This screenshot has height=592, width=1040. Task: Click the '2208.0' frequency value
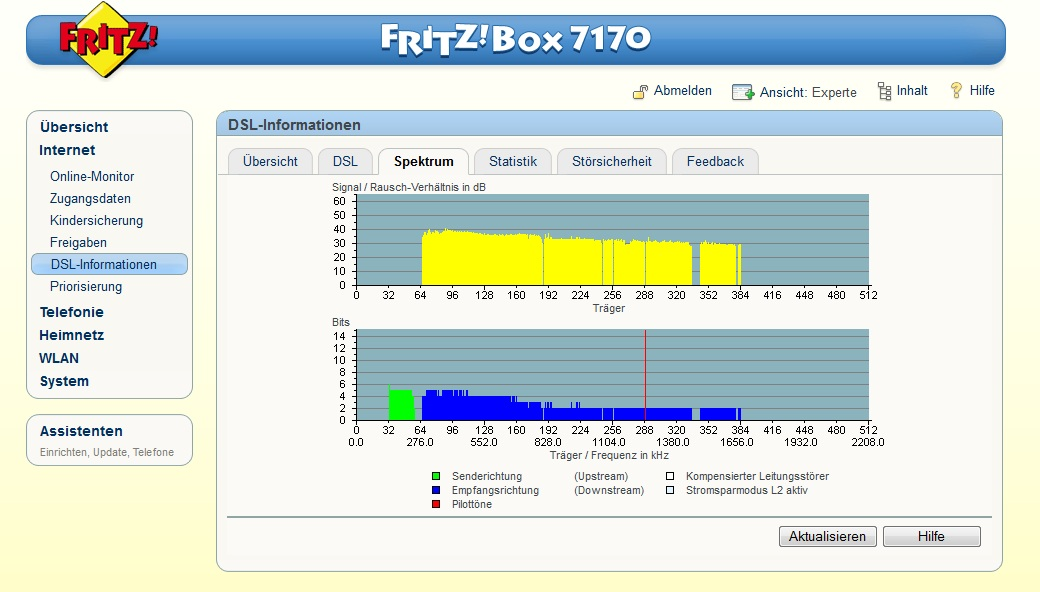(x=868, y=442)
